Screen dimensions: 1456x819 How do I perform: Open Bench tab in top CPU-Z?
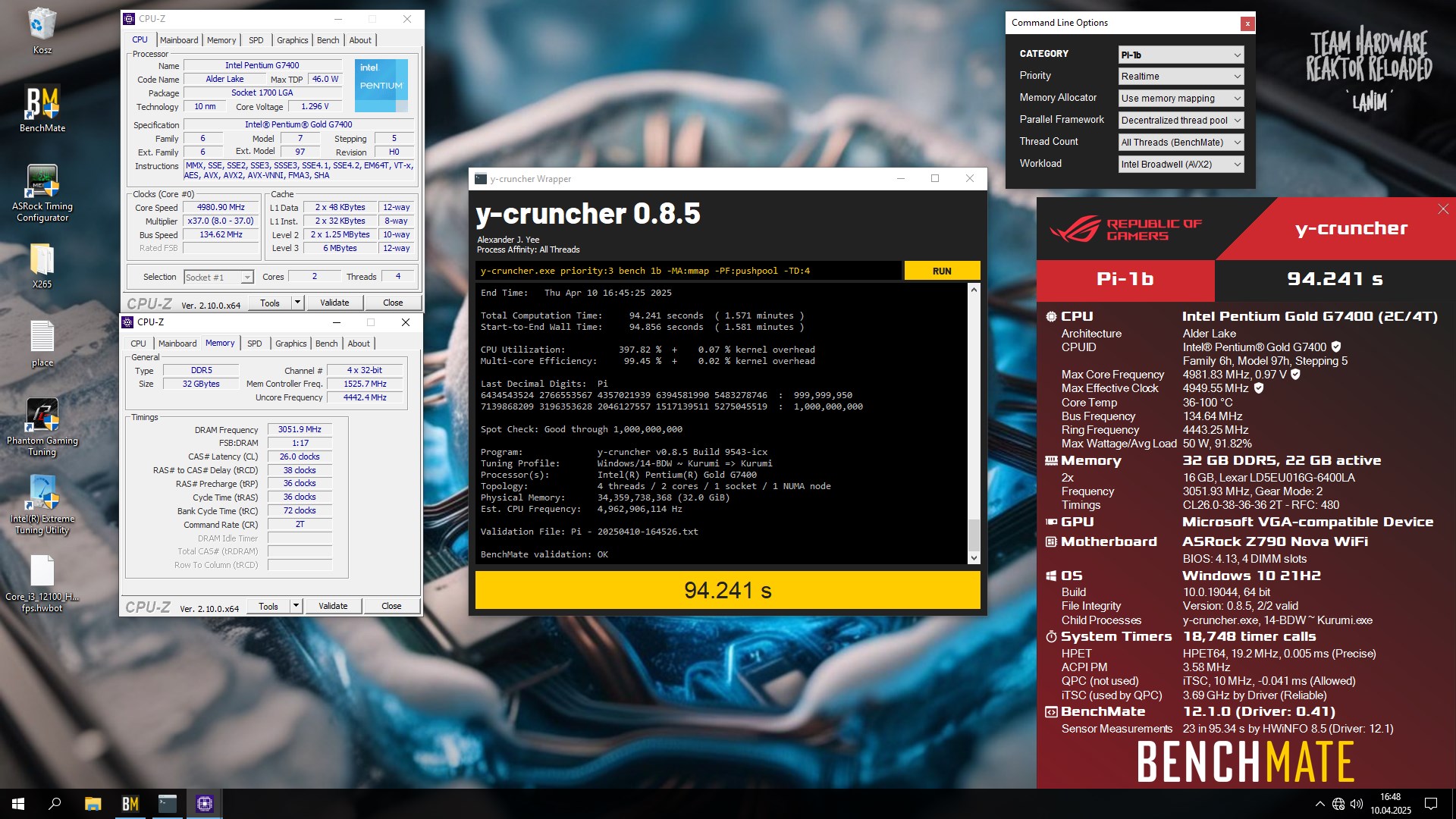(328, 40)
